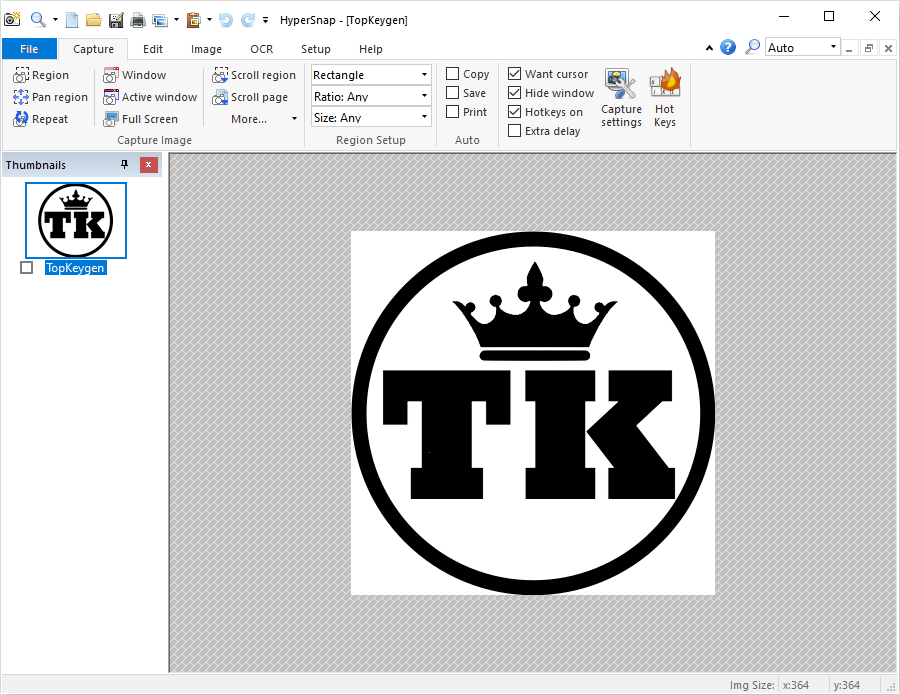This screenshot has height=695, width=900.
Task: Start a Region capture
Action: click(42, 75)
